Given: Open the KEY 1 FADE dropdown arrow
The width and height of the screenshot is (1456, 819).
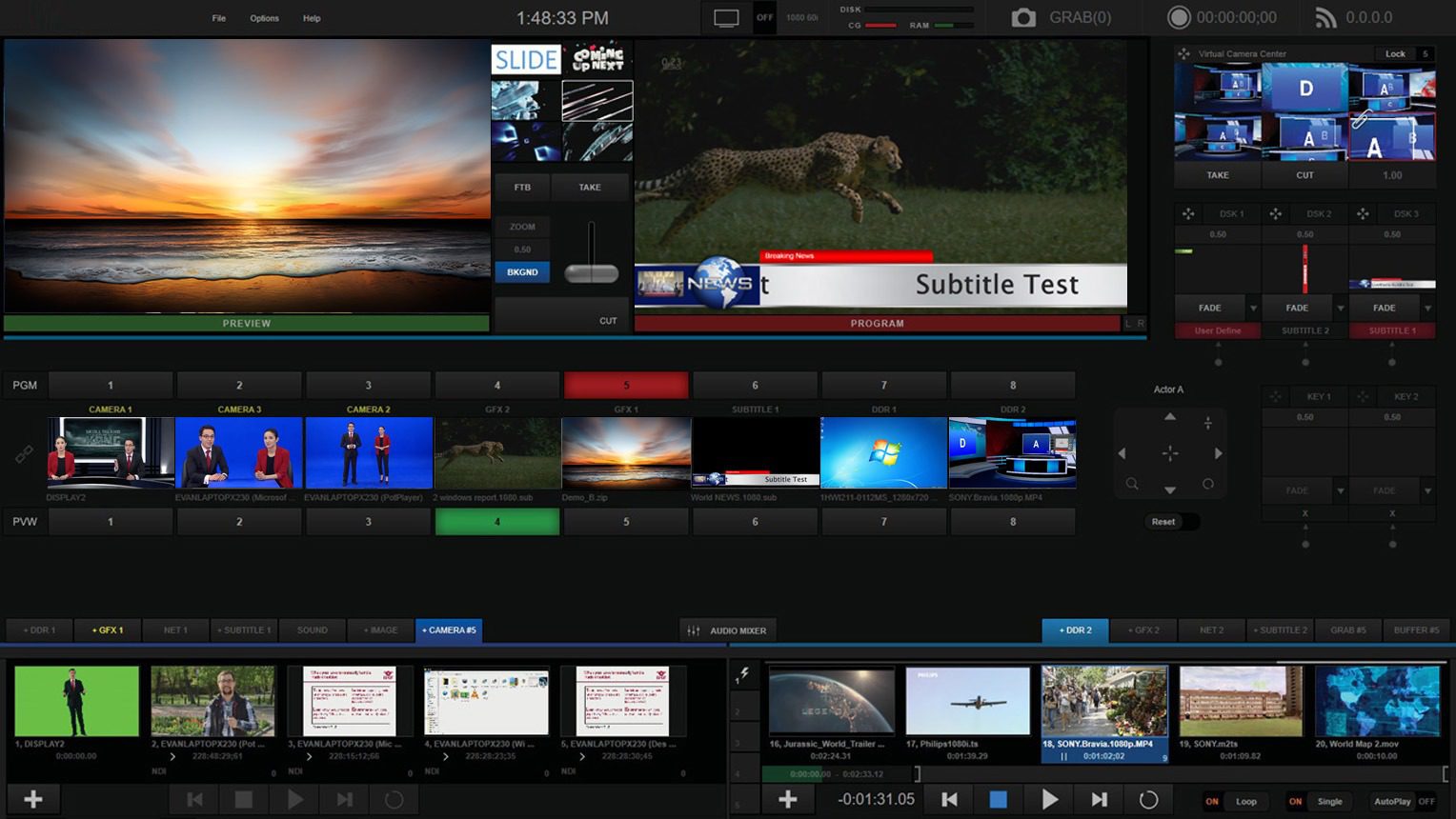Looking at the screenshot, I should tap(1341, 490).
